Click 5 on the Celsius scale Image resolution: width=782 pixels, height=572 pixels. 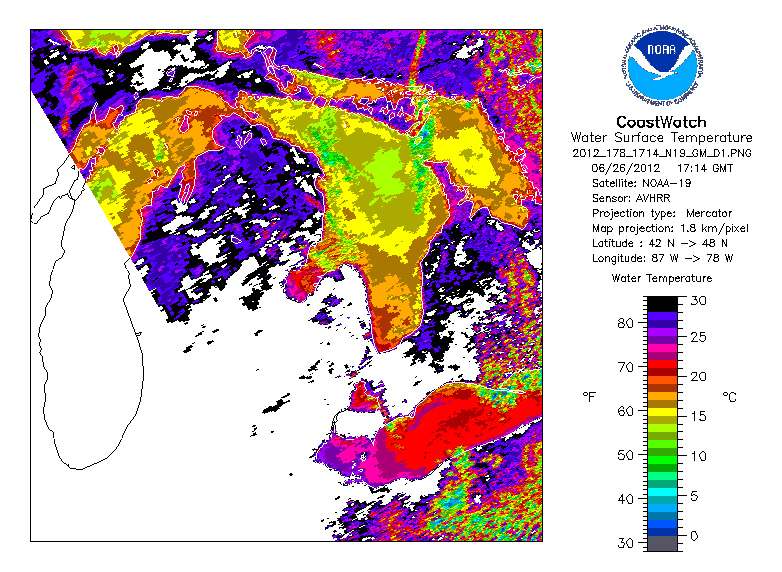tap(694, 496)
